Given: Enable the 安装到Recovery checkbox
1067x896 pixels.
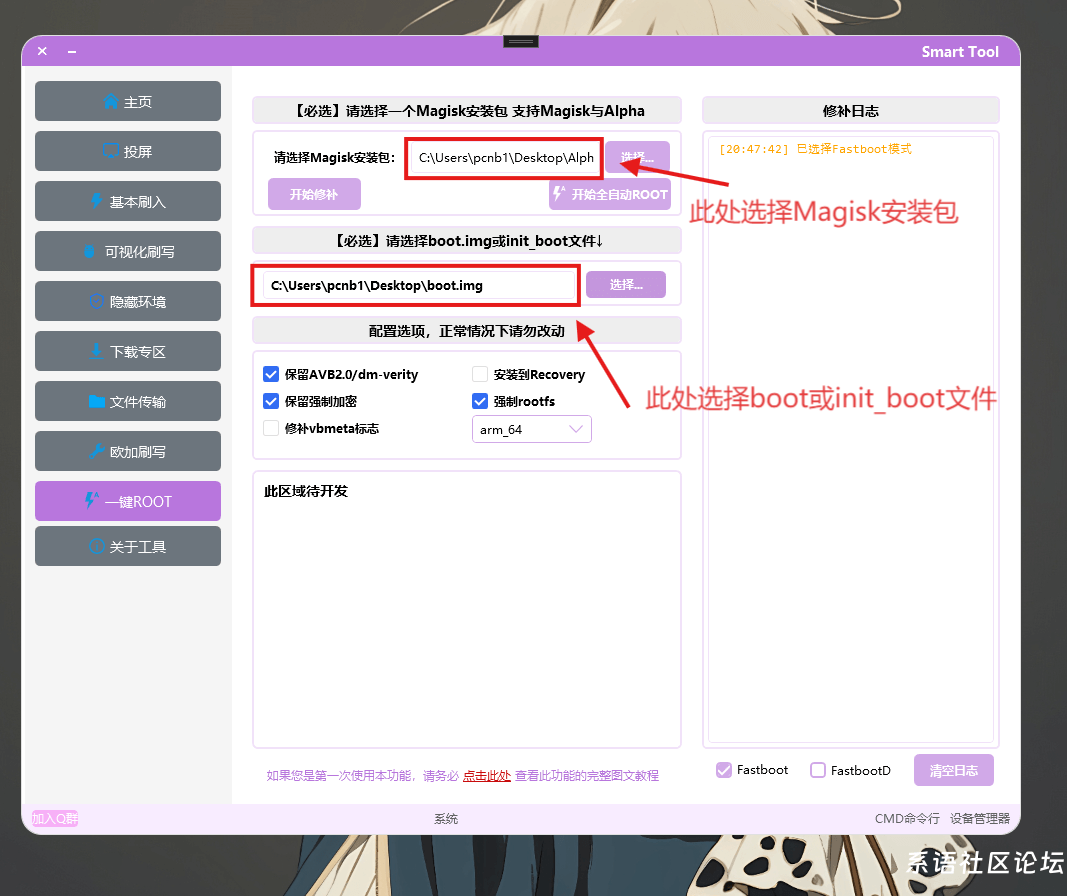Looking at the screenshot, I should pos(480,374).
